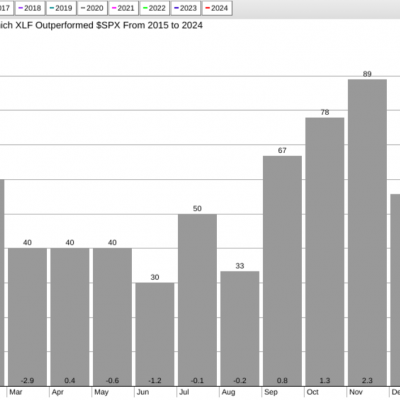Click the Nov axis label
This screenshot has height=400, width=400.
coord(356,392)
